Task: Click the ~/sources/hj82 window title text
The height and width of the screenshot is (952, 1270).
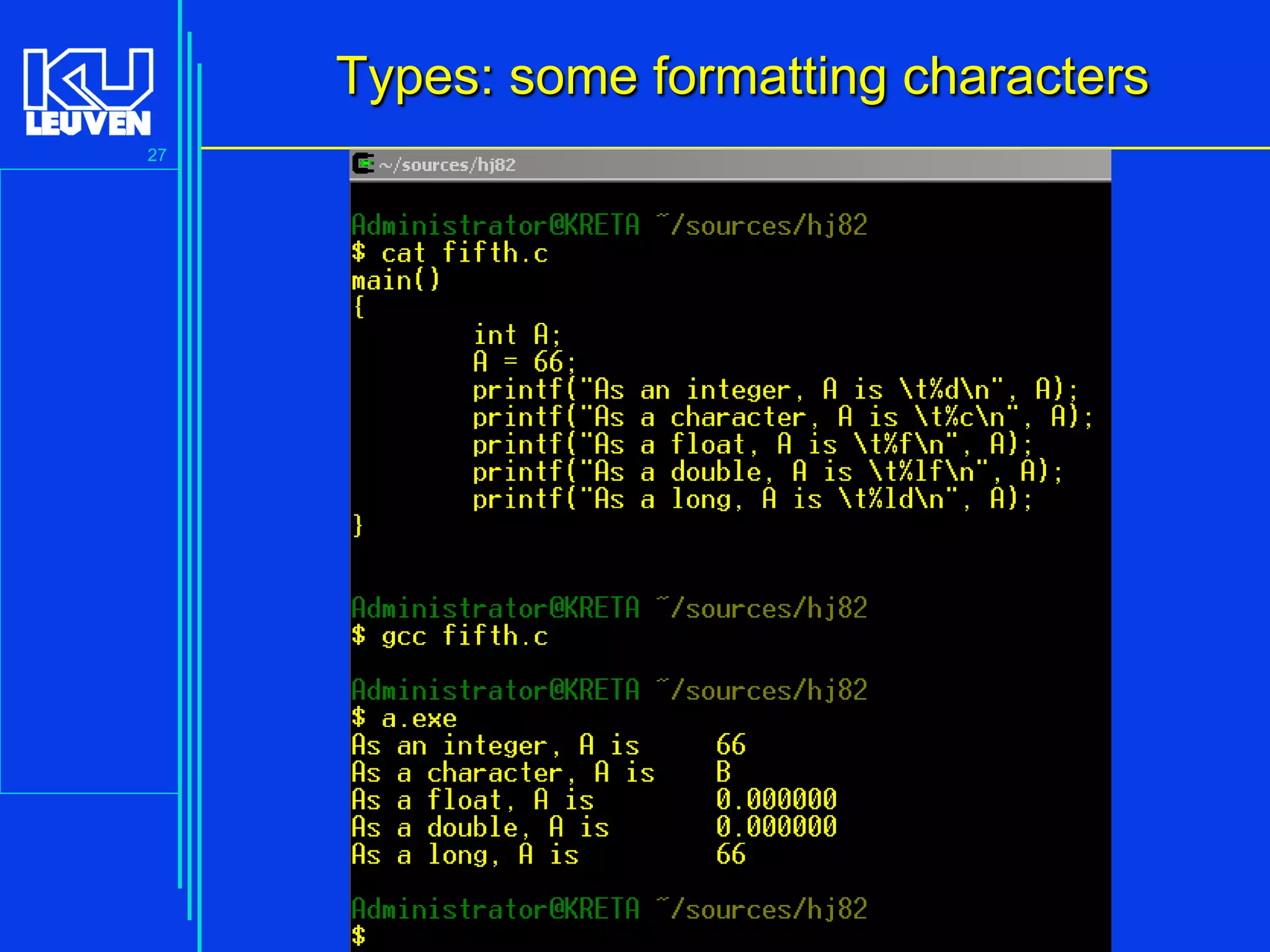Action: [x=447, y=165]
